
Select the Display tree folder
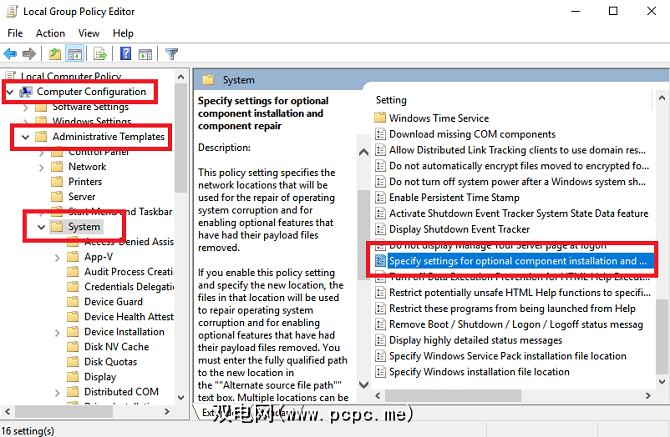[x=100, y=377]
